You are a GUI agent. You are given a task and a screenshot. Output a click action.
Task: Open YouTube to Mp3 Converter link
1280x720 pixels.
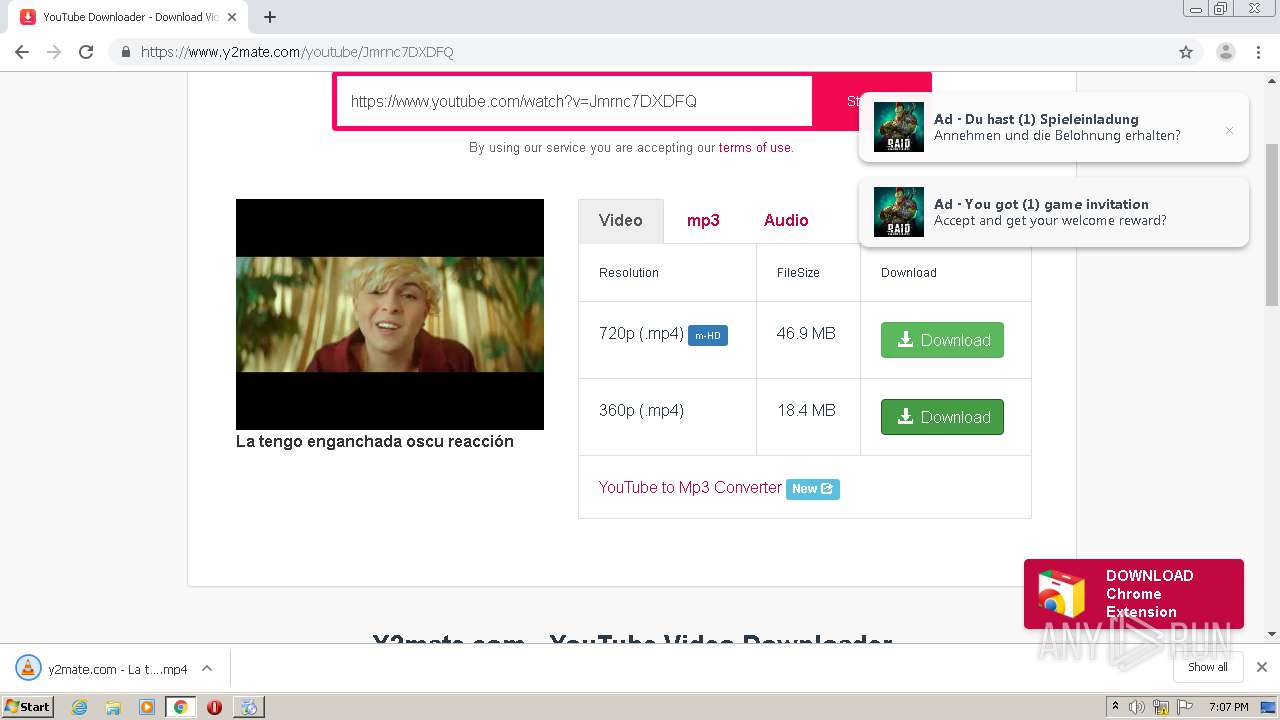[690, 488]
